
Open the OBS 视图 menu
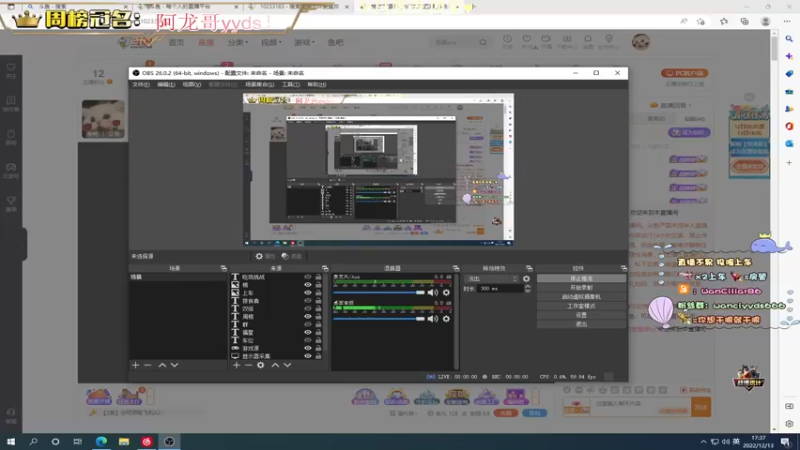tap(191, 84)
